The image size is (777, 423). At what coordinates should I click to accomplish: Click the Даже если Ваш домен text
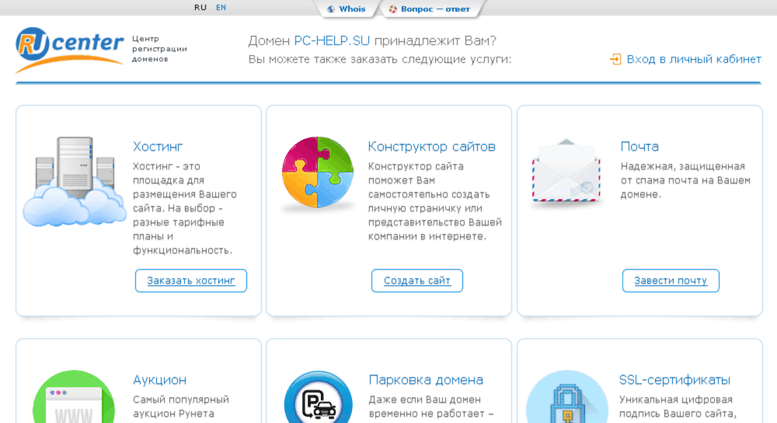431,407
